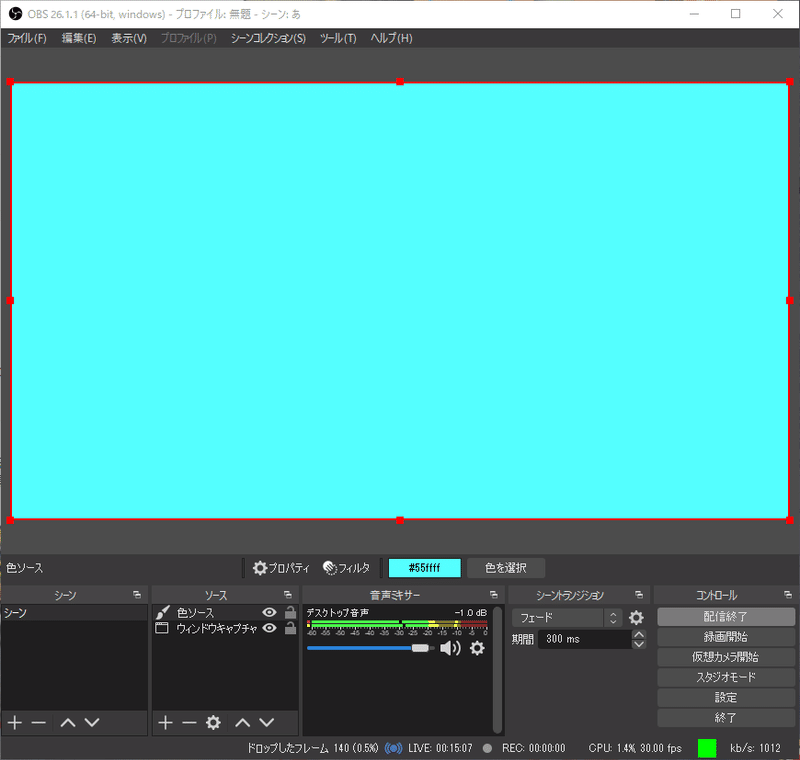
Task: Click the kb/s: 1012 status text
Action: coord(755,748)
